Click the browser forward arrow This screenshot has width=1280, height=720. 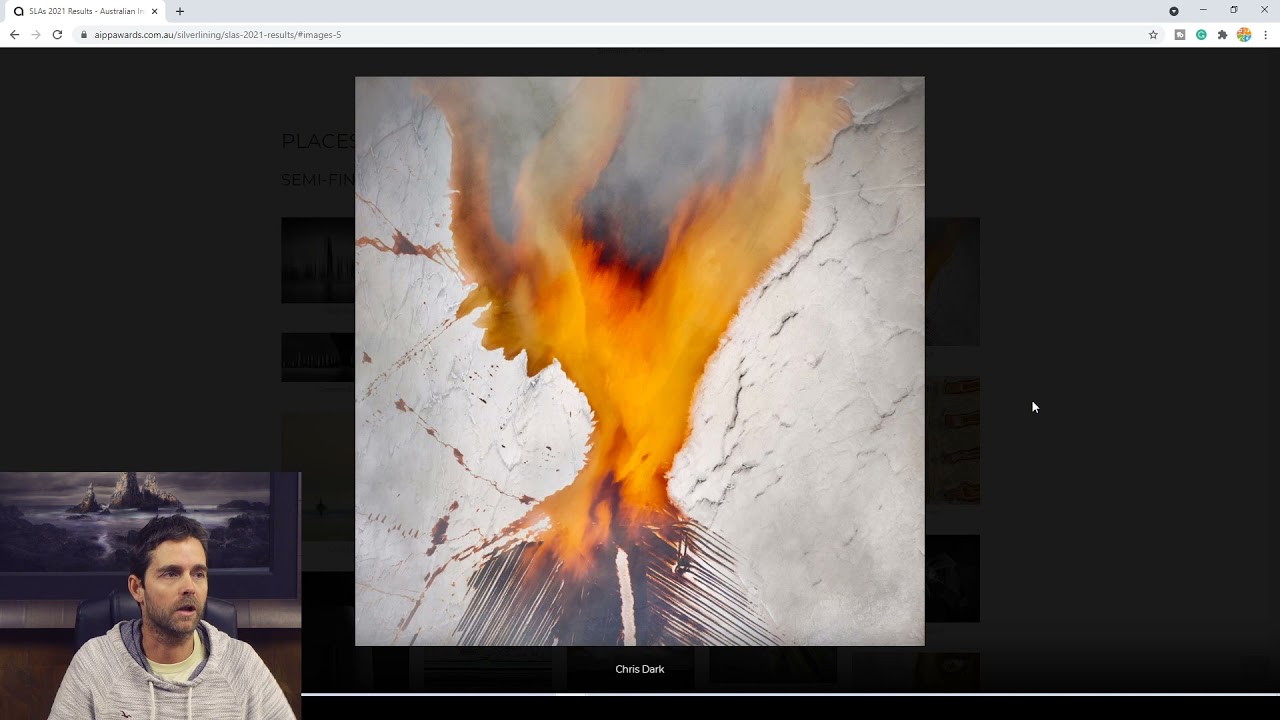pyautogui.click(x=36, y=34)
